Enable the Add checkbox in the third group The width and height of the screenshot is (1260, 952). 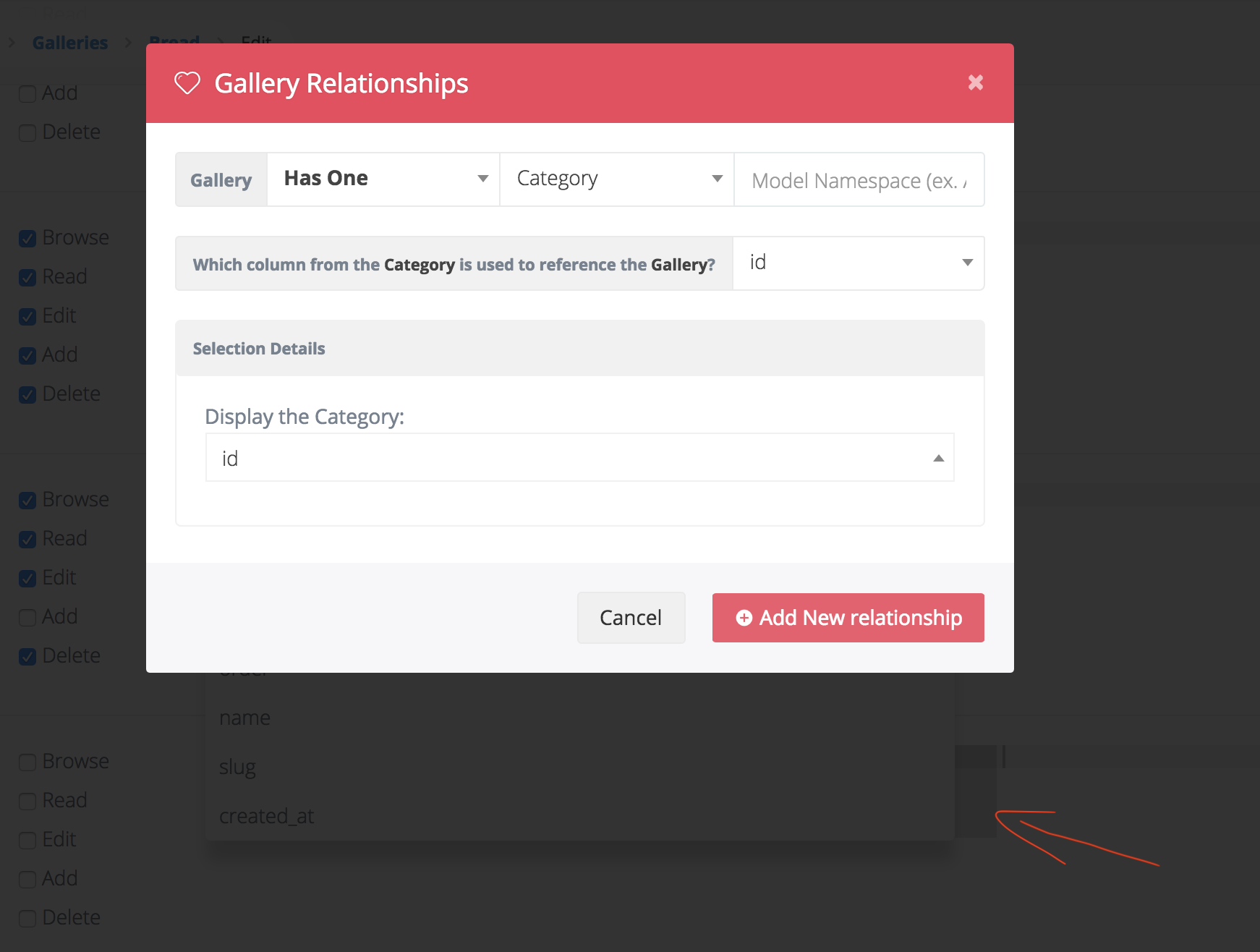click(27, 616)
